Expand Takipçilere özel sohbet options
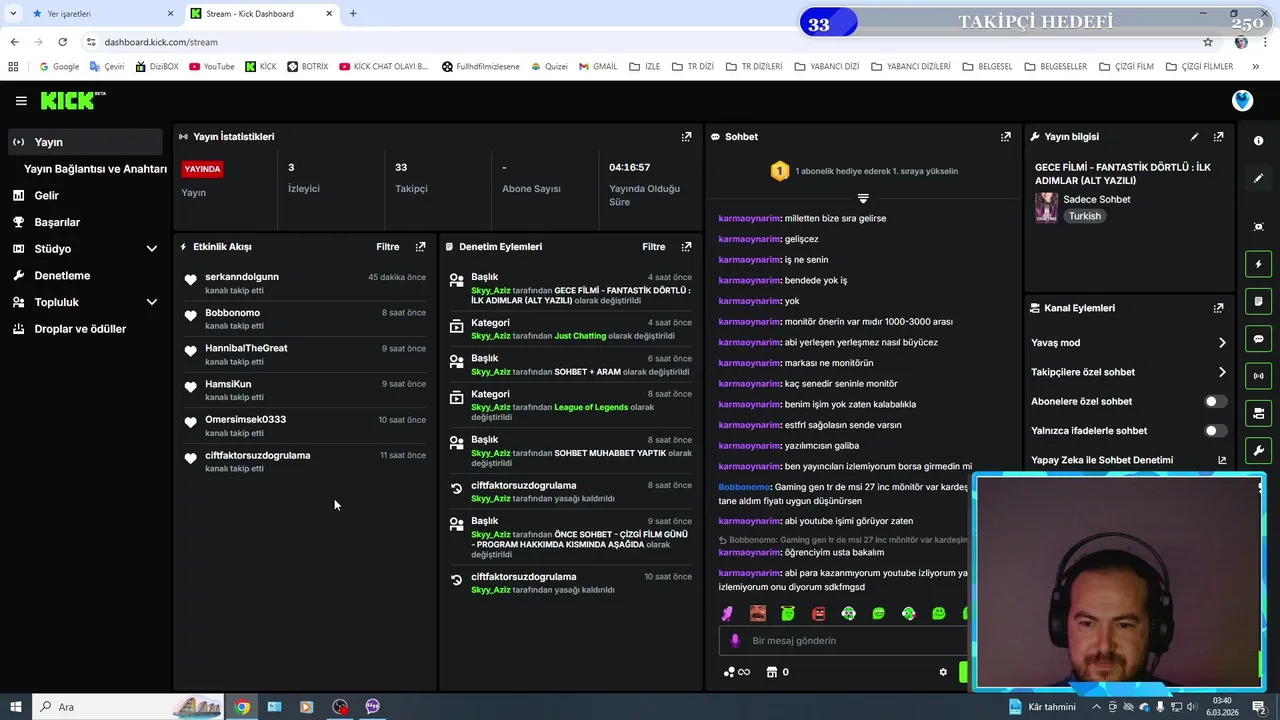The width and height of the screenshot is (1280, 720). point(1222,372)
